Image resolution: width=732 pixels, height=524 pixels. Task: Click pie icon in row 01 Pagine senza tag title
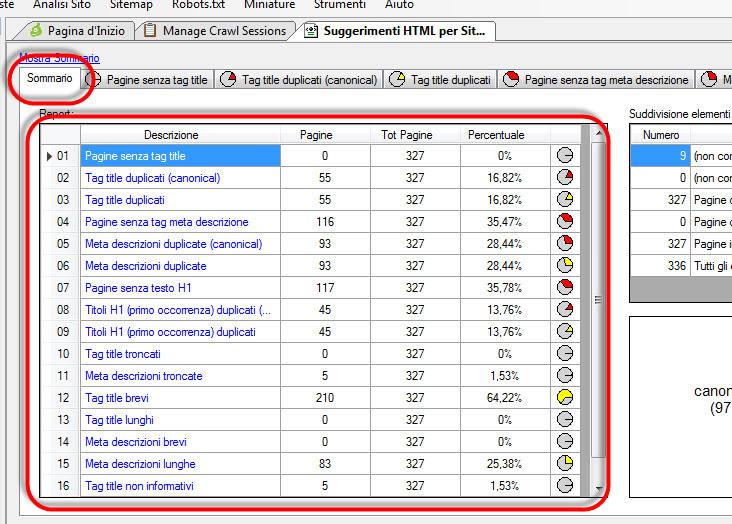[565, 156]
